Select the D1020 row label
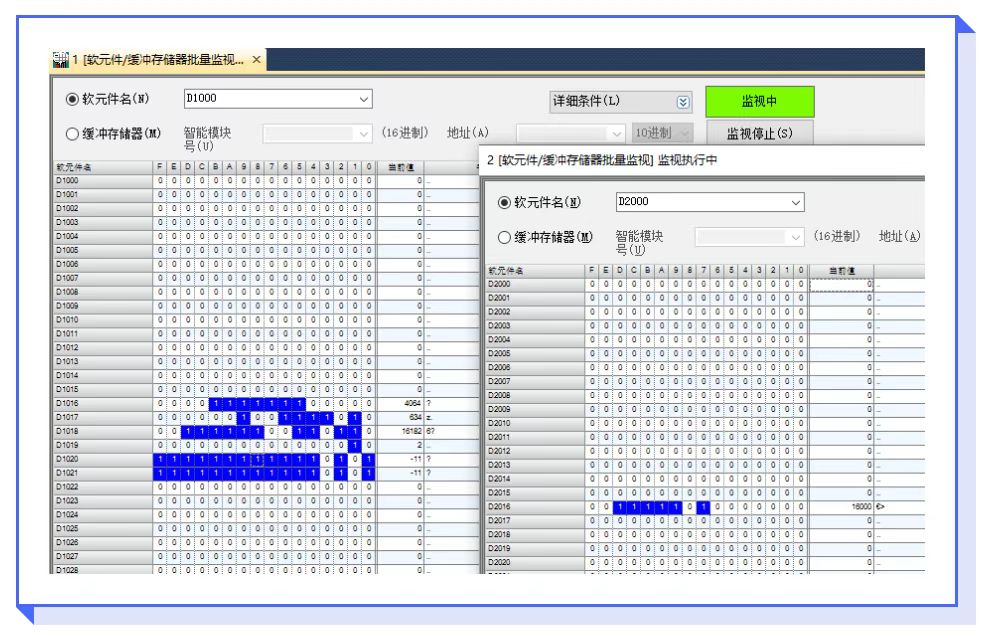This screenshot has height=634, width=989. pos(102,459)
